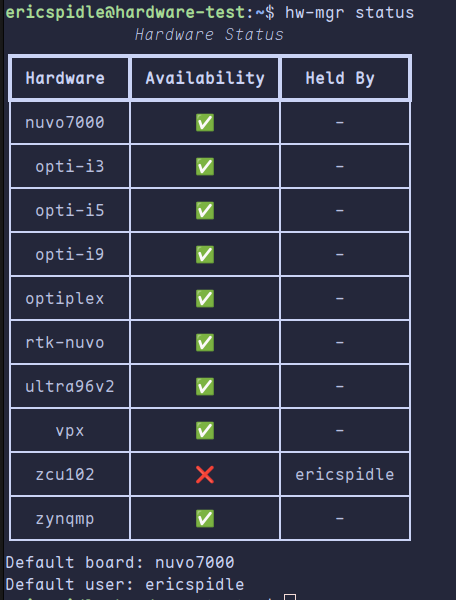The image size is (456, 600).
Task: Click the ultra96v2 hardware name
Action: tap(70, 387)
